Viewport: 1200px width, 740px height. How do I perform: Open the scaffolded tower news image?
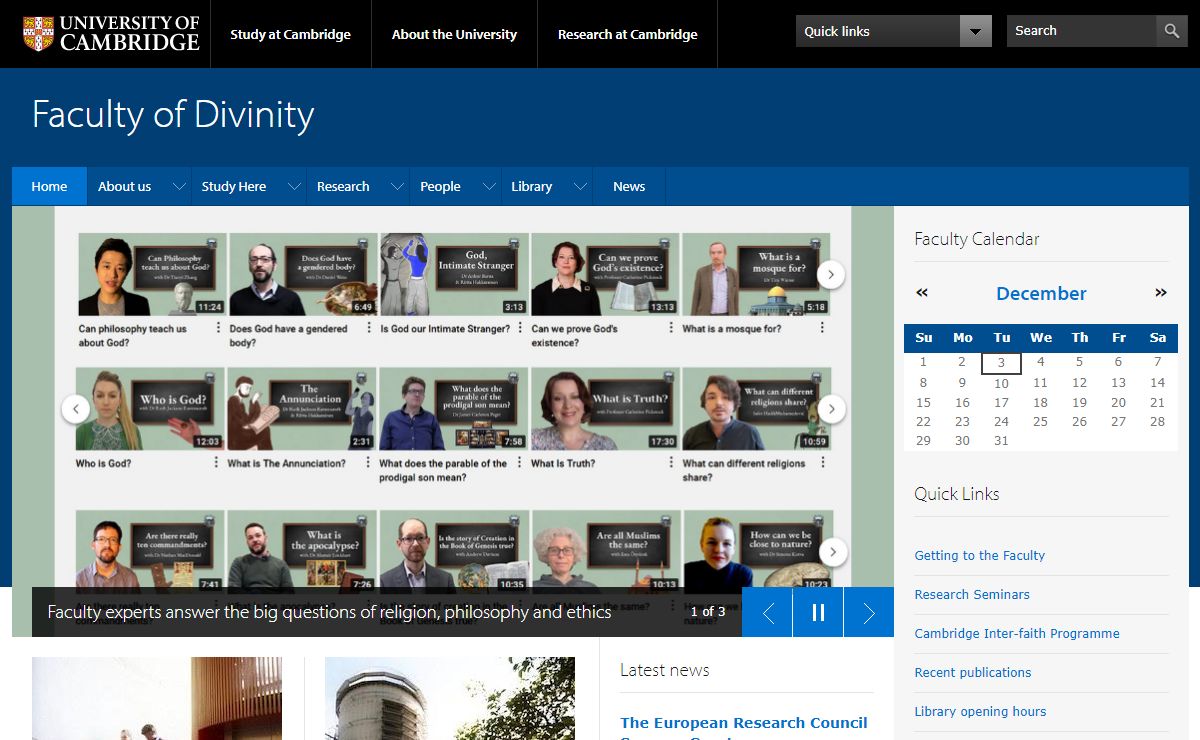tap(450, 698)
